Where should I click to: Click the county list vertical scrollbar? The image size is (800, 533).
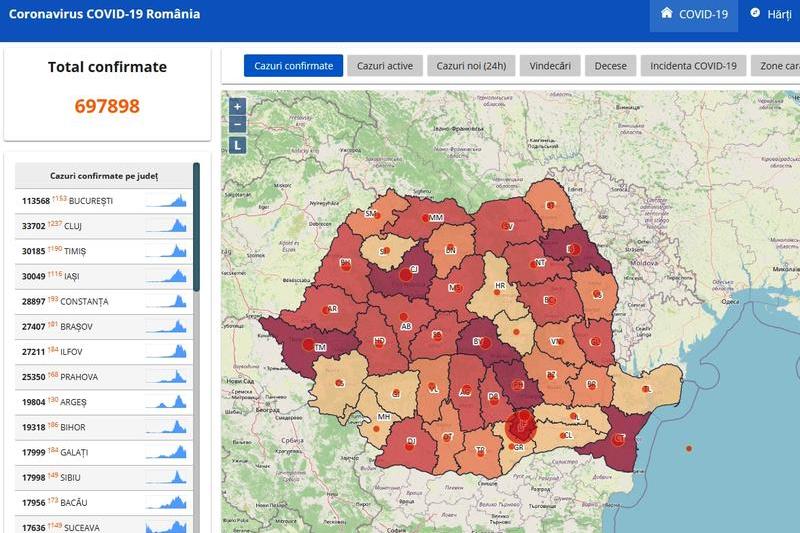(x=196, y=230)
